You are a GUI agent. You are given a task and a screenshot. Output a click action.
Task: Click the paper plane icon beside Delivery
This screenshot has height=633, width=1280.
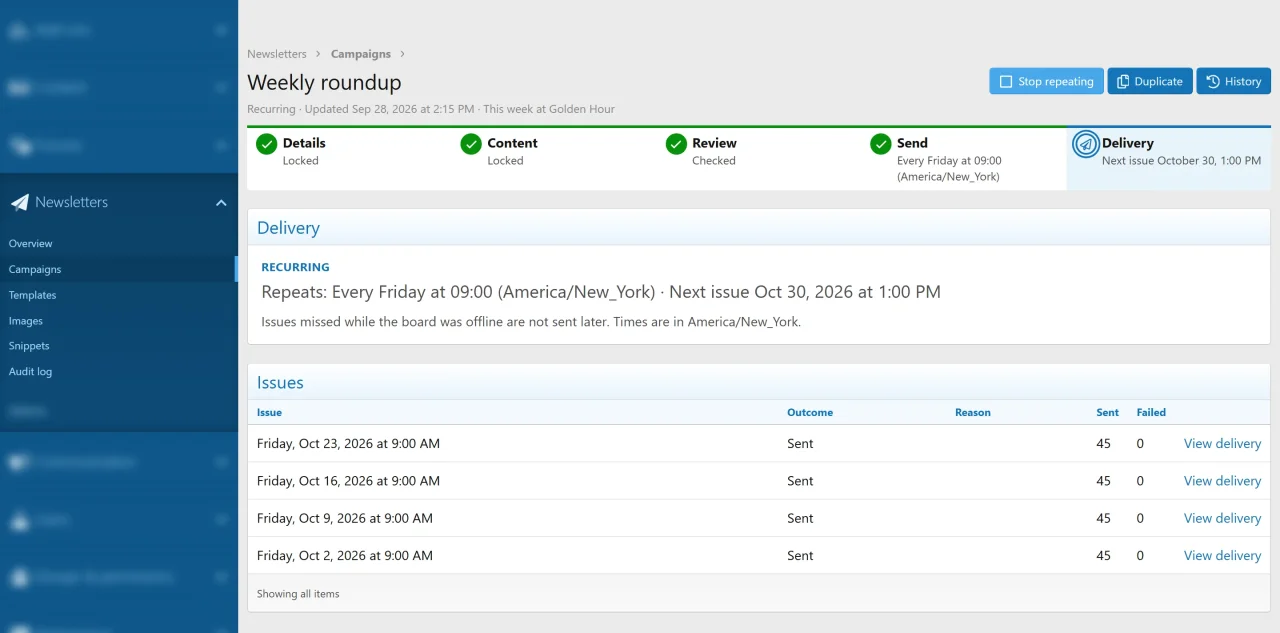coord(1086,144)
